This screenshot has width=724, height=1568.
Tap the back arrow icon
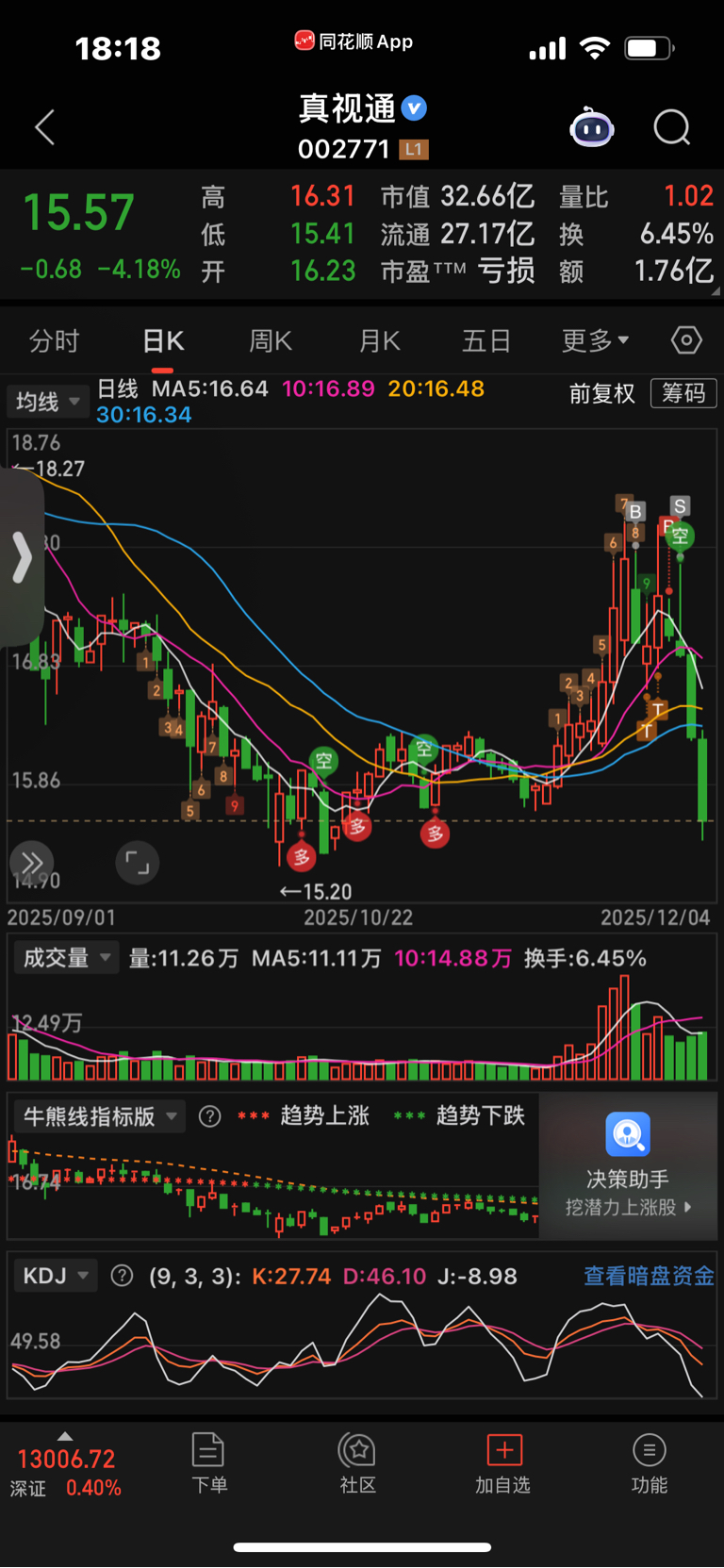[x=44, y=127]
